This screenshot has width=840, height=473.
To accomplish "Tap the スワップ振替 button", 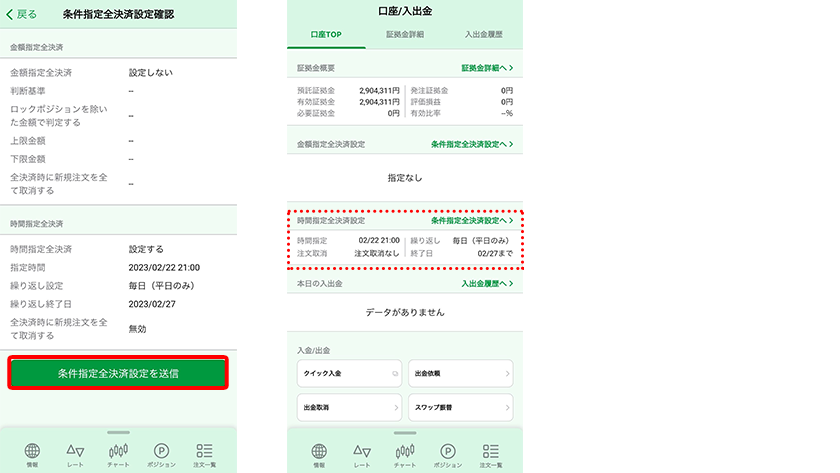I will click(x=461, y=408).
